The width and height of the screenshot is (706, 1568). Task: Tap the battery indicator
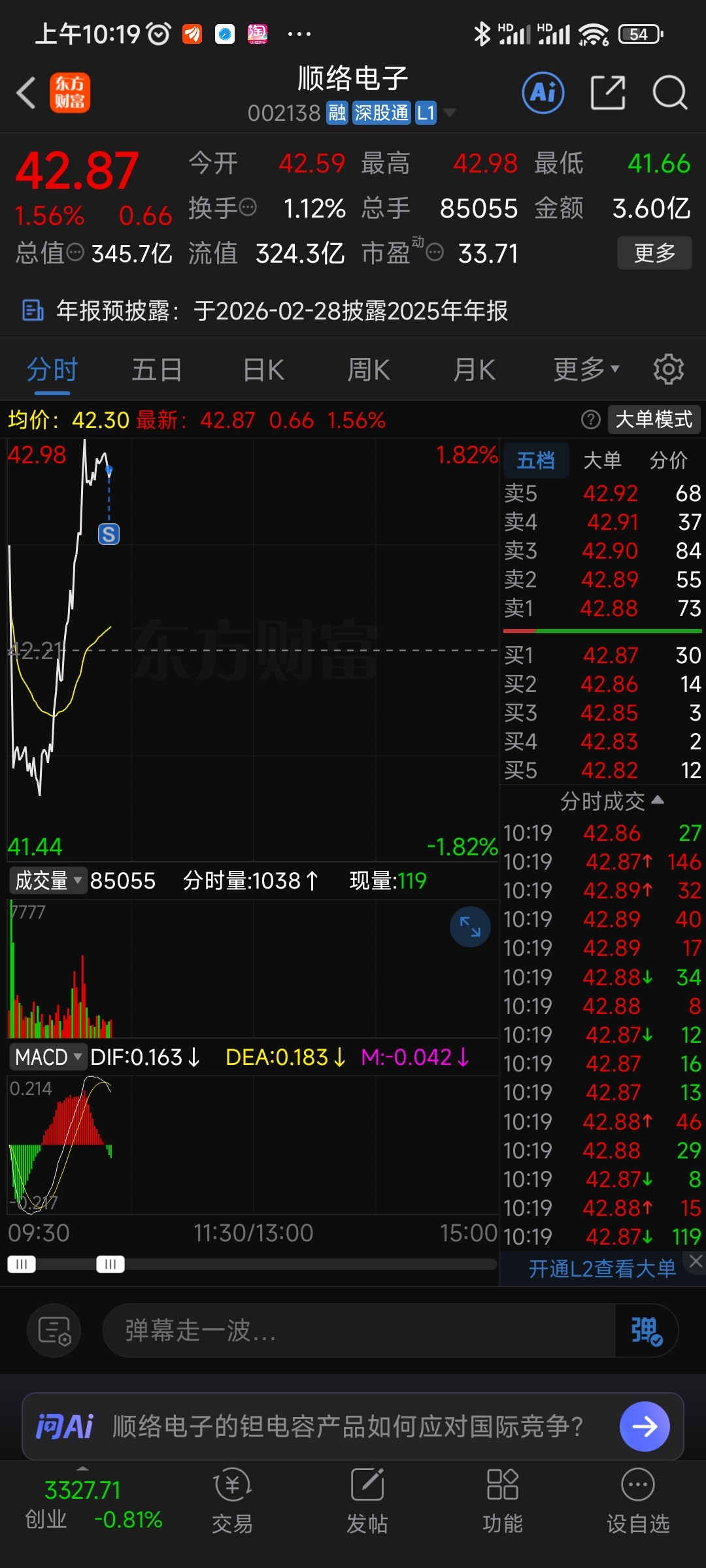[x=641, y=33]
